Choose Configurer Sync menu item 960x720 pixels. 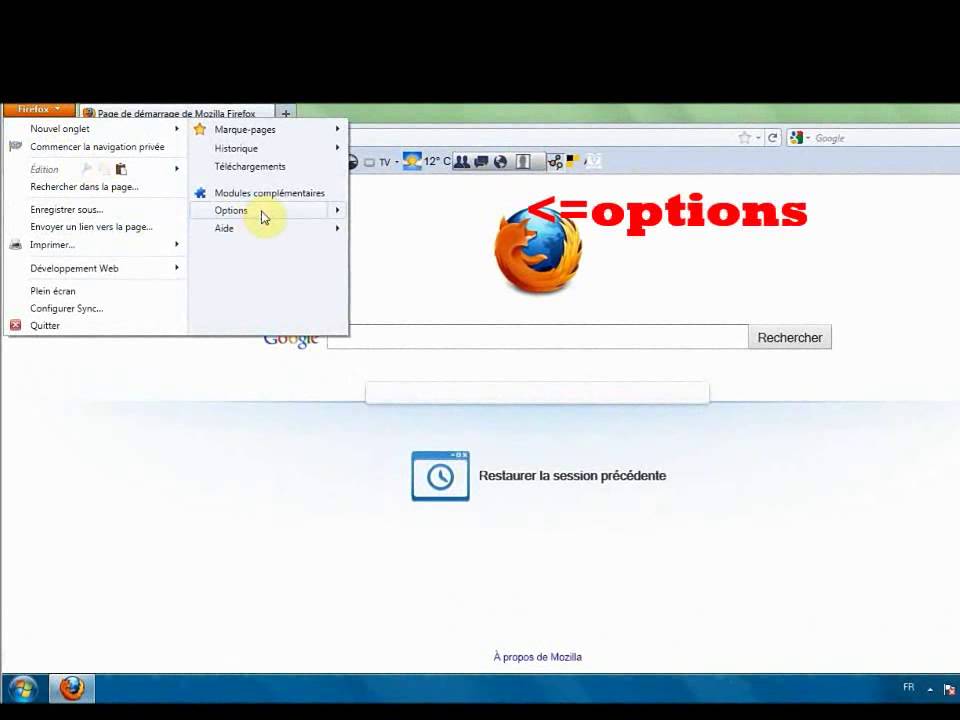67,309
